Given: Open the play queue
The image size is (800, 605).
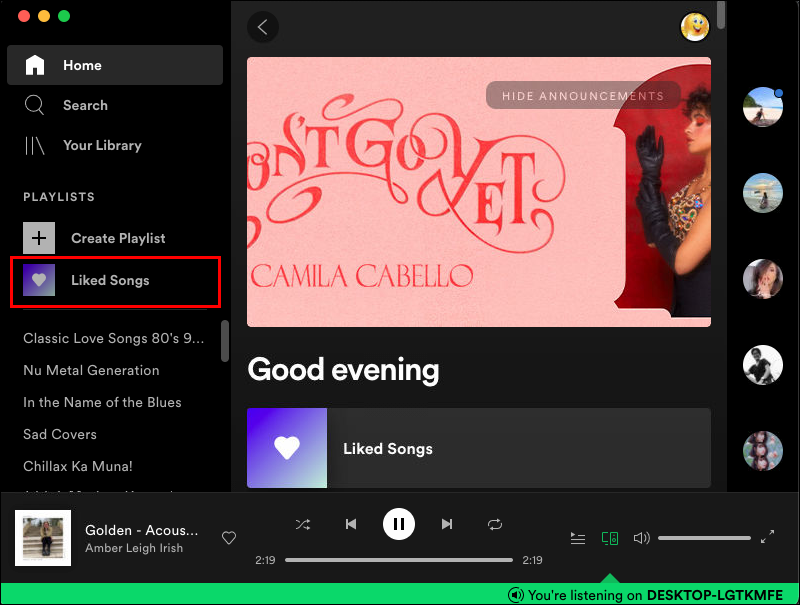Looking at the screenshot, I should [578, 538].
